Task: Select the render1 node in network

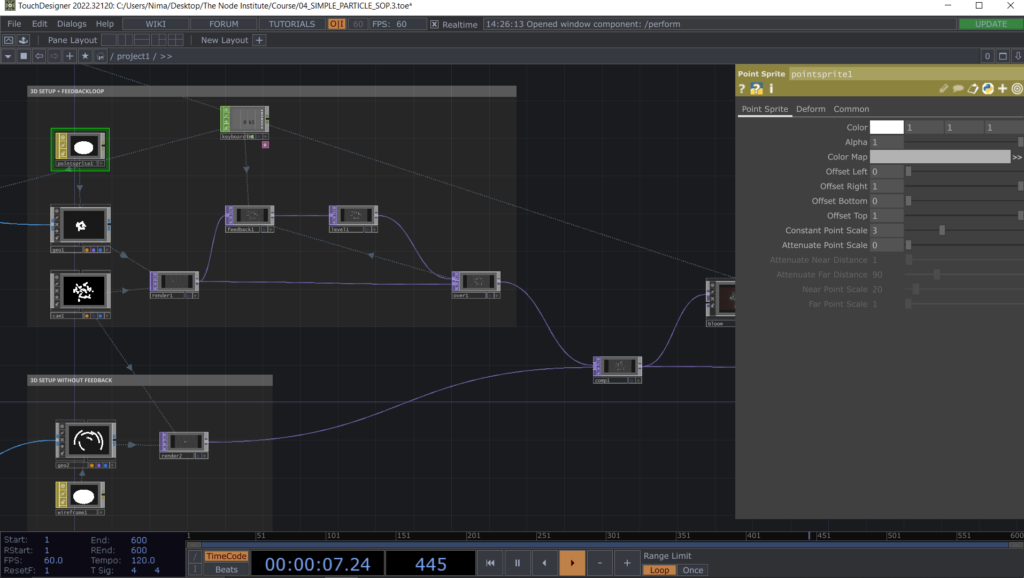Action: (174, 285)
